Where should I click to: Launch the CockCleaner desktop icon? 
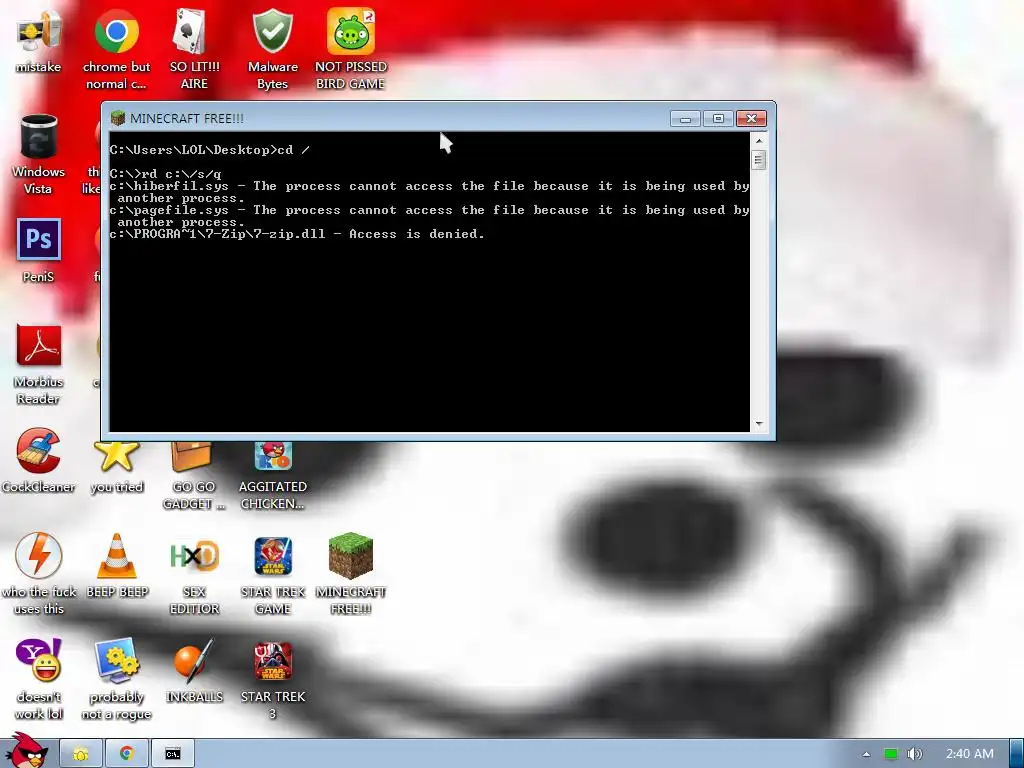pos(38,461)
